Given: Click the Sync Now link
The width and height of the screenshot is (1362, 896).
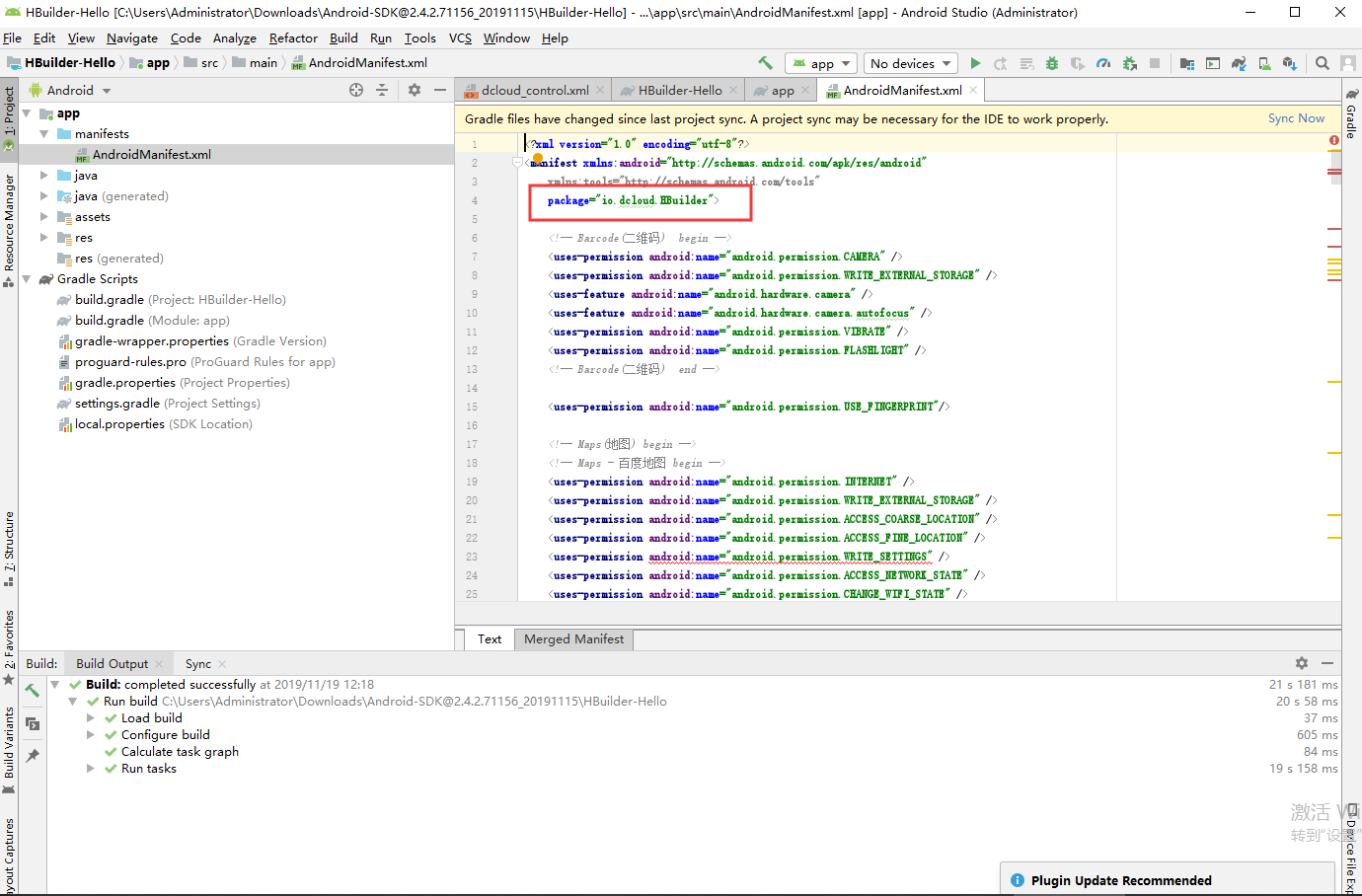Looking at the screenshot, I should click(1296, 118).
